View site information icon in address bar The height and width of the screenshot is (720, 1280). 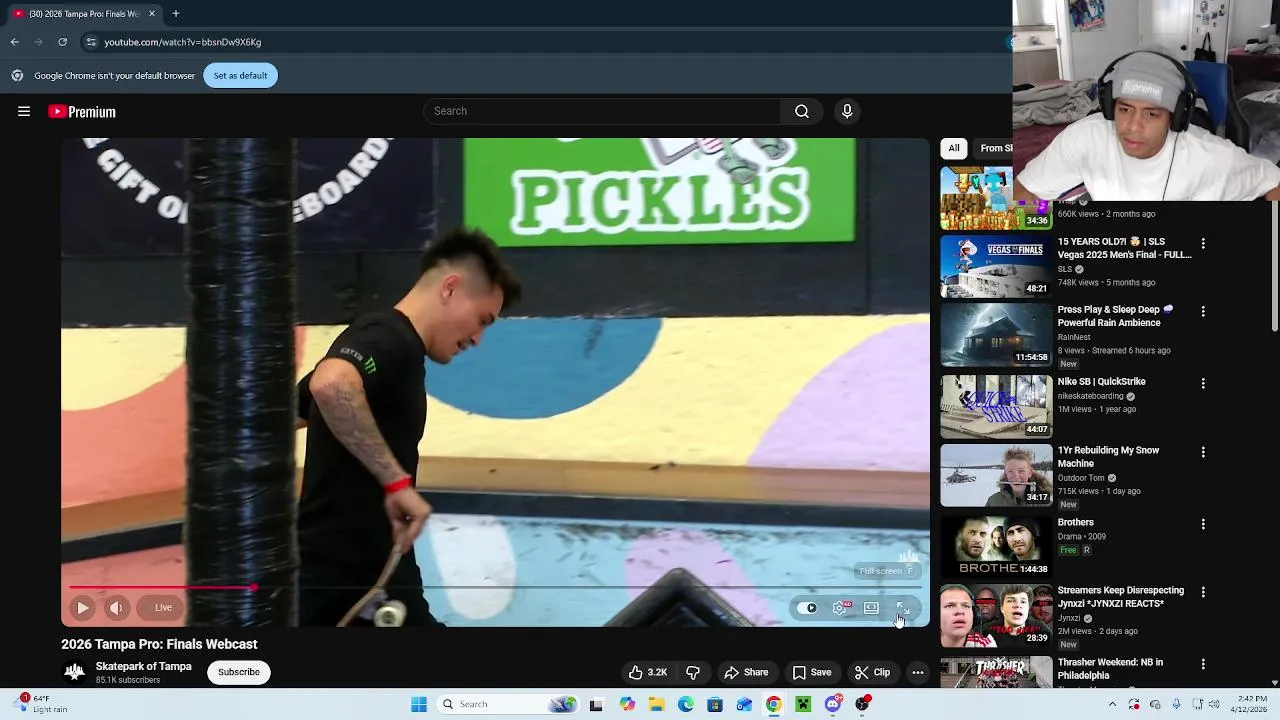[x=91, y=42]
